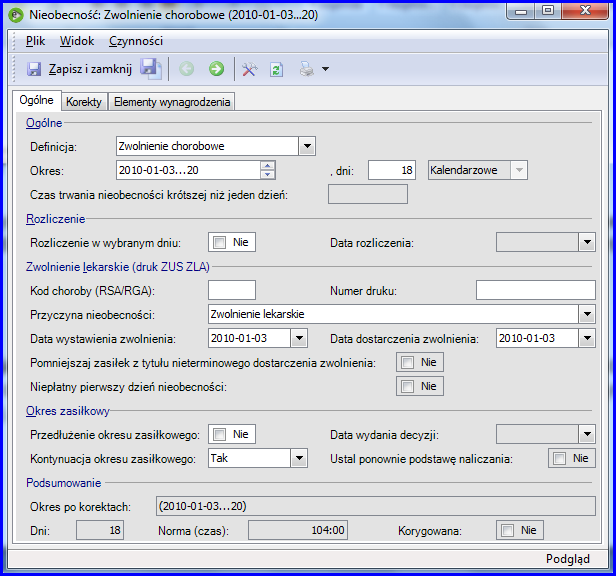The image size is (616, 576).
Task: Switch to the Ogólne tab
Action: point(37,101)
